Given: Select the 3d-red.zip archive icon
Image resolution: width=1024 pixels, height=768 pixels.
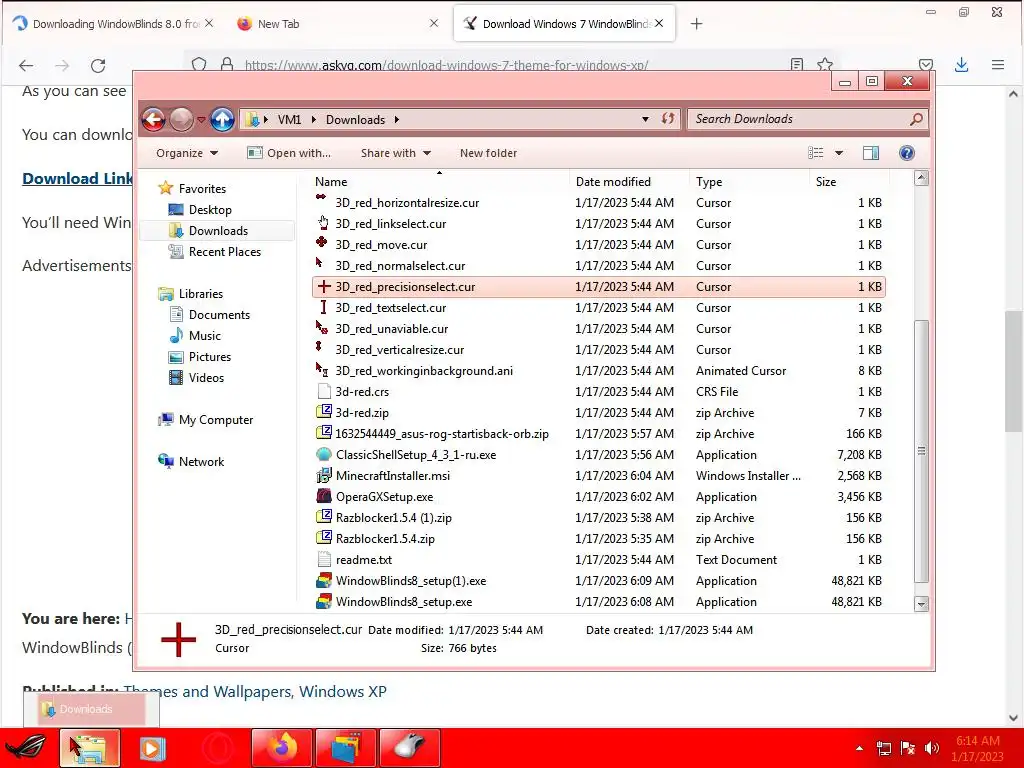Looking at the screenshot, I should click(x=323, y=412).
